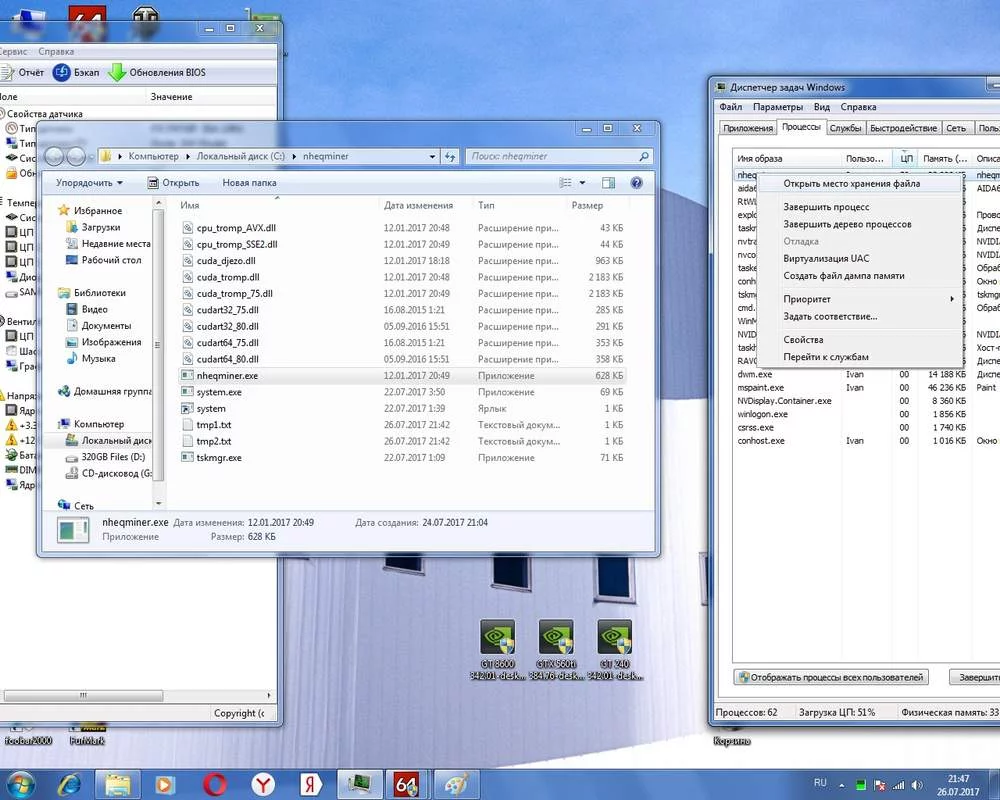This screenshot has width=1000, height=800.
Task: Choose Завершить процесс from the context menu
Action: click(x=826, y=207)
